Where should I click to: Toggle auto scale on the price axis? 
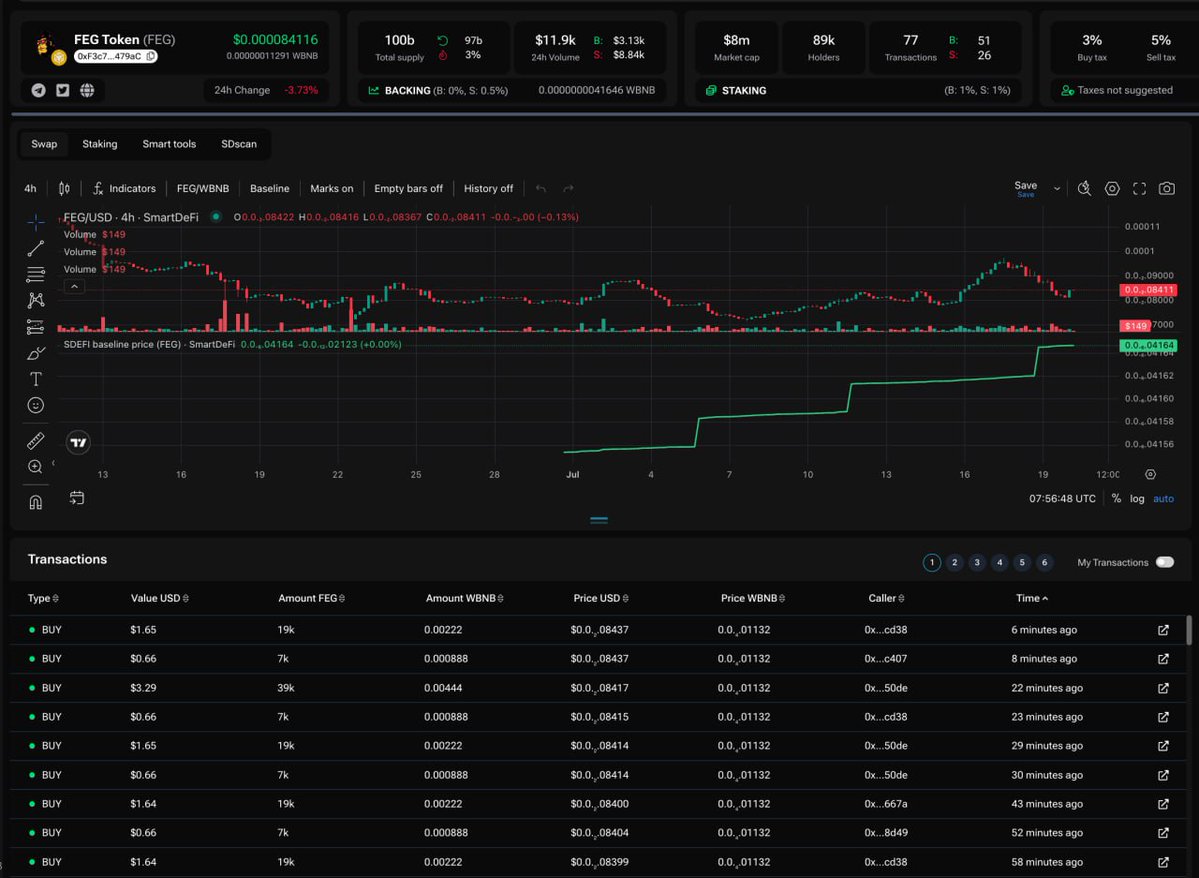click(1163, 499)
